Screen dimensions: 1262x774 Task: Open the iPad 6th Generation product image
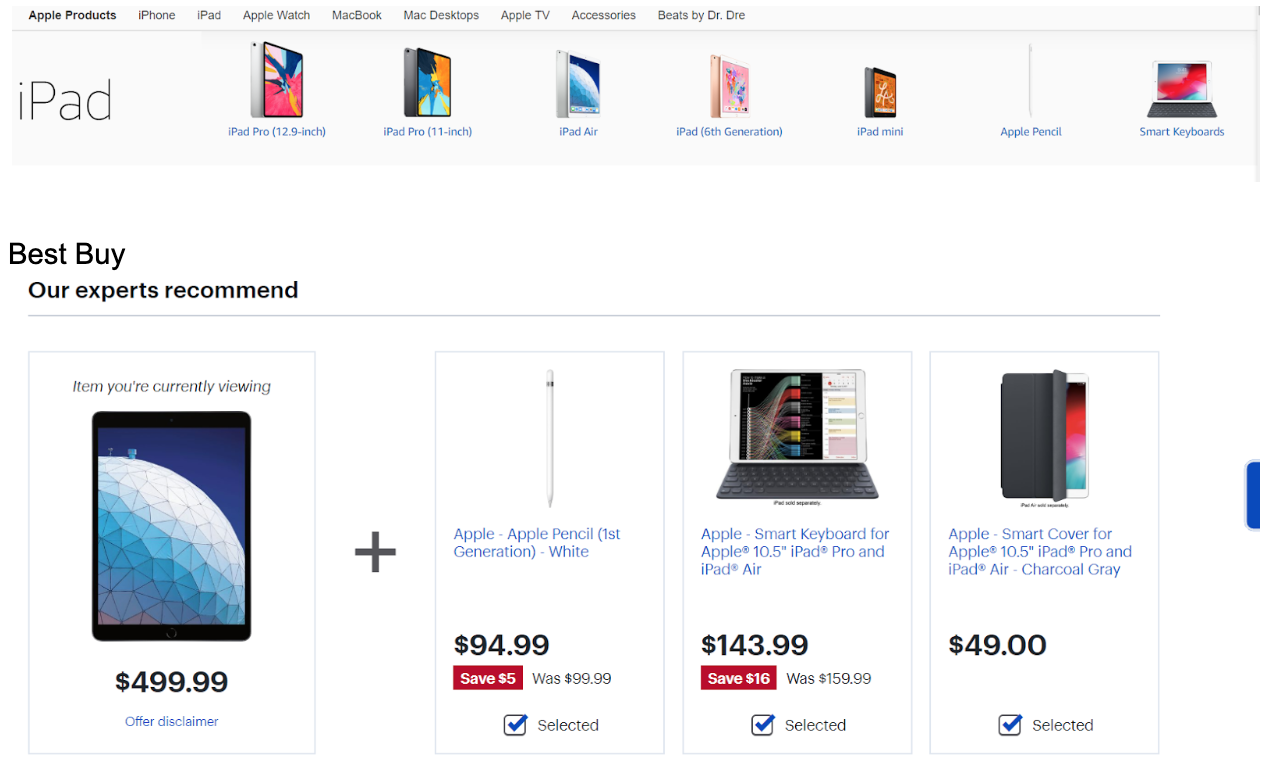click(x=729, y=86)
